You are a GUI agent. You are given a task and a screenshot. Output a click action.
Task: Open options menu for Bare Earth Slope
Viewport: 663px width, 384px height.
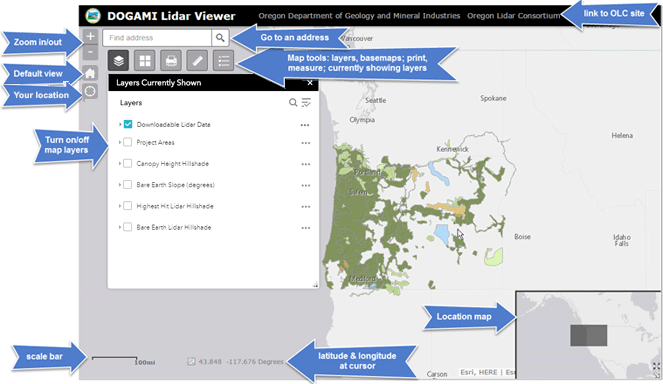[x=306, y=185]
